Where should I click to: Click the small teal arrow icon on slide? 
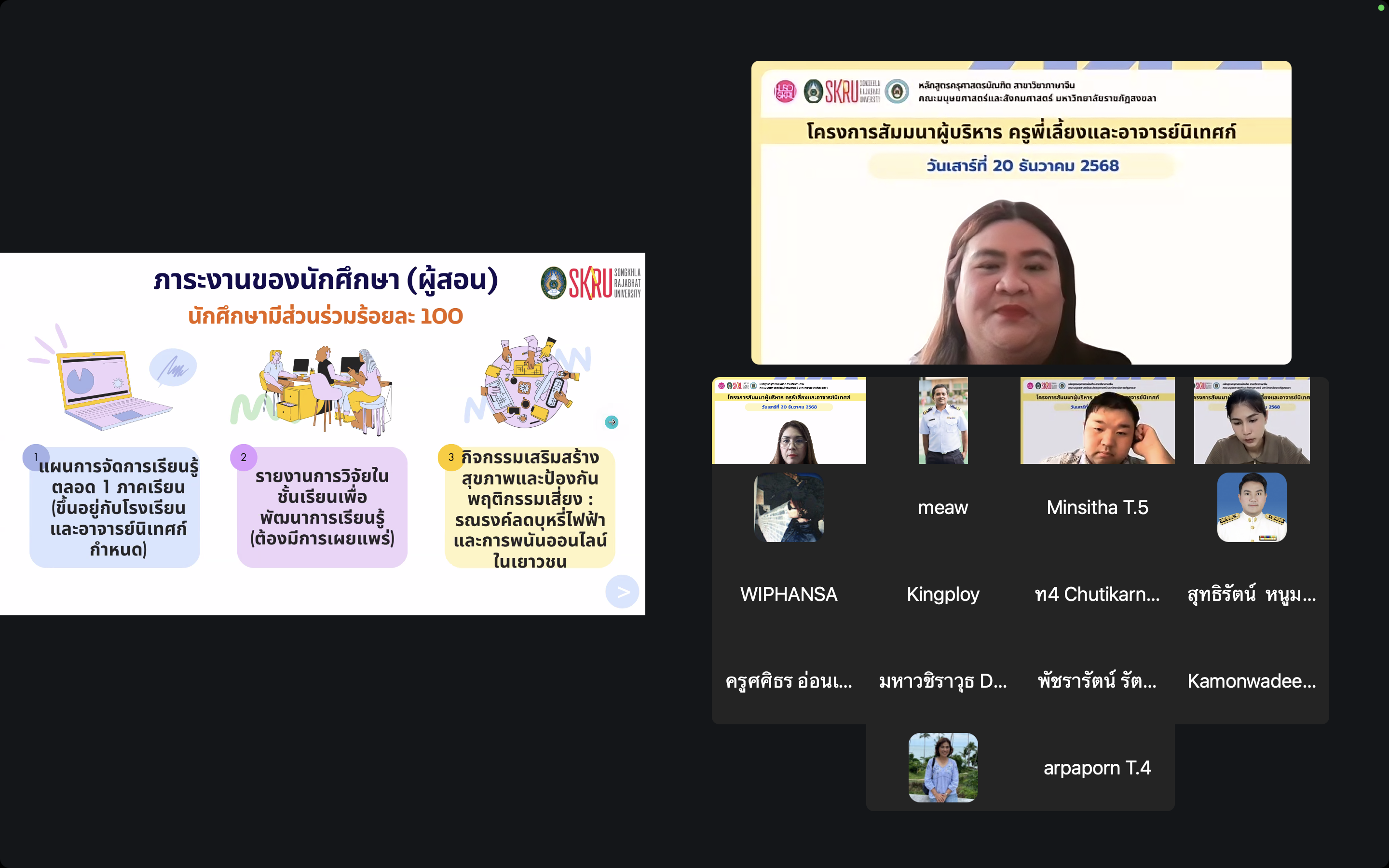612,422
